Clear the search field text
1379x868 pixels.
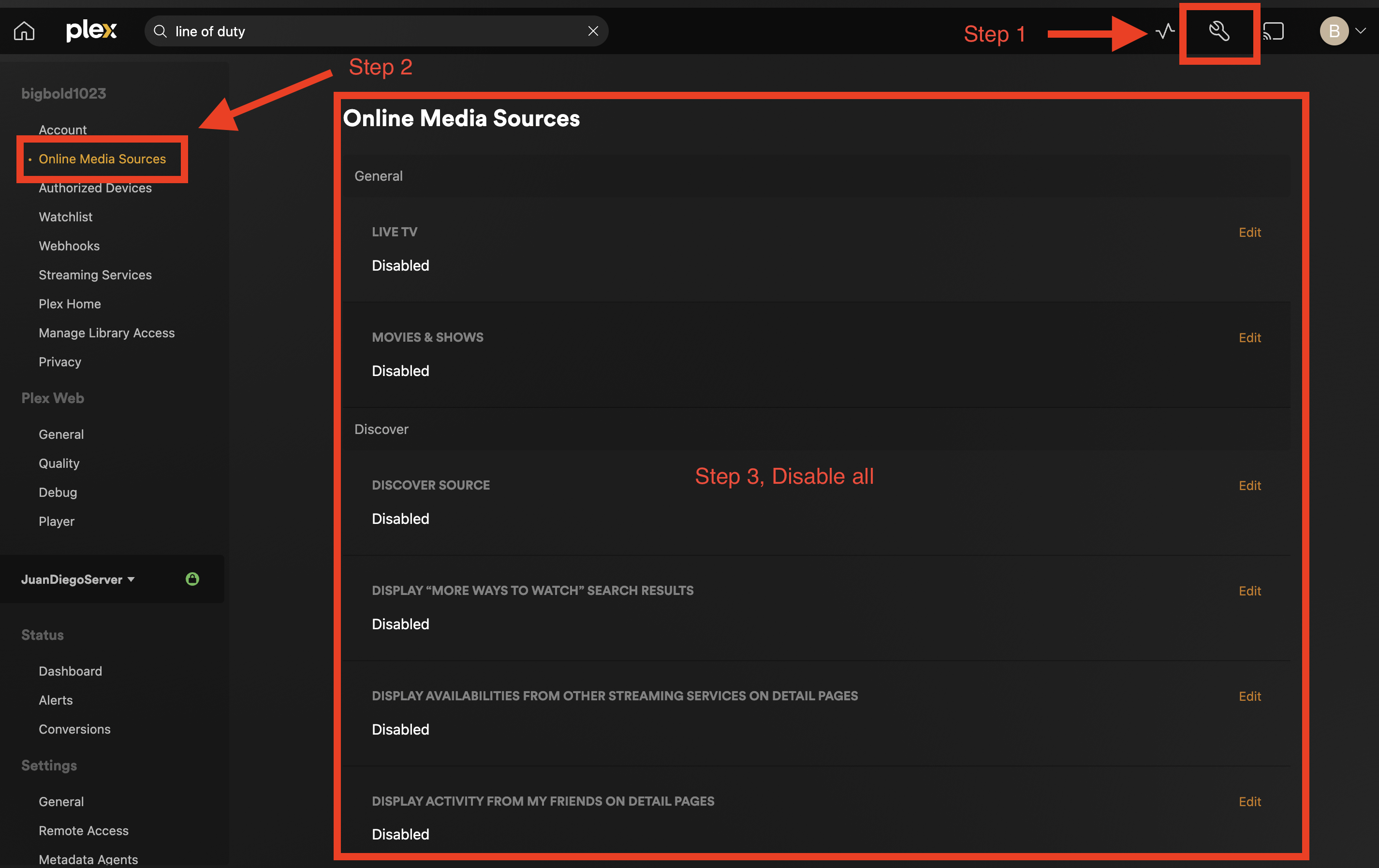[x=593, y=31]
